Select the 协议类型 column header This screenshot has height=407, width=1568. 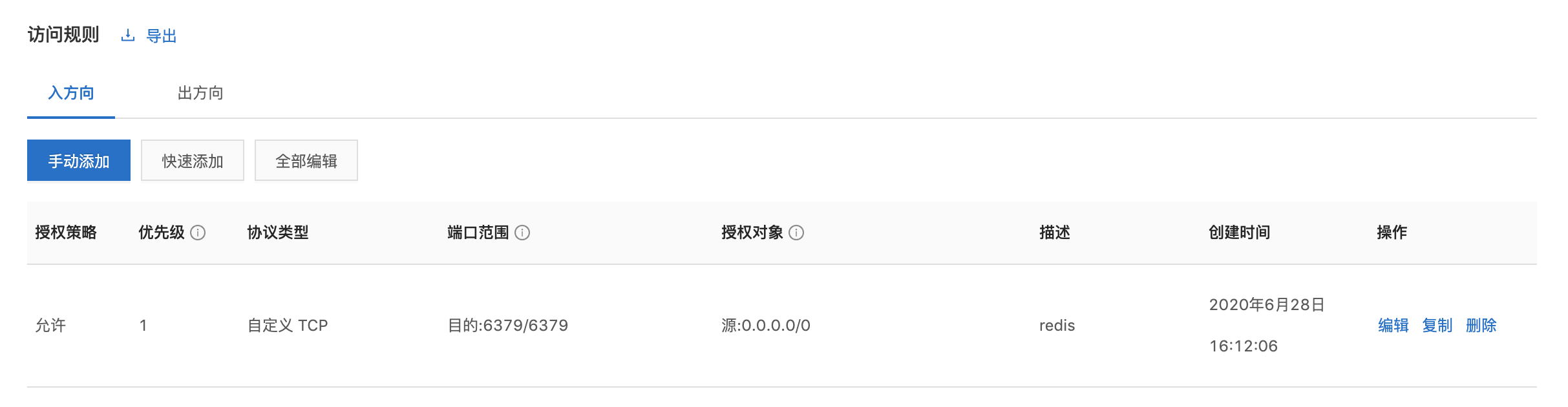[x=278, y=233]
